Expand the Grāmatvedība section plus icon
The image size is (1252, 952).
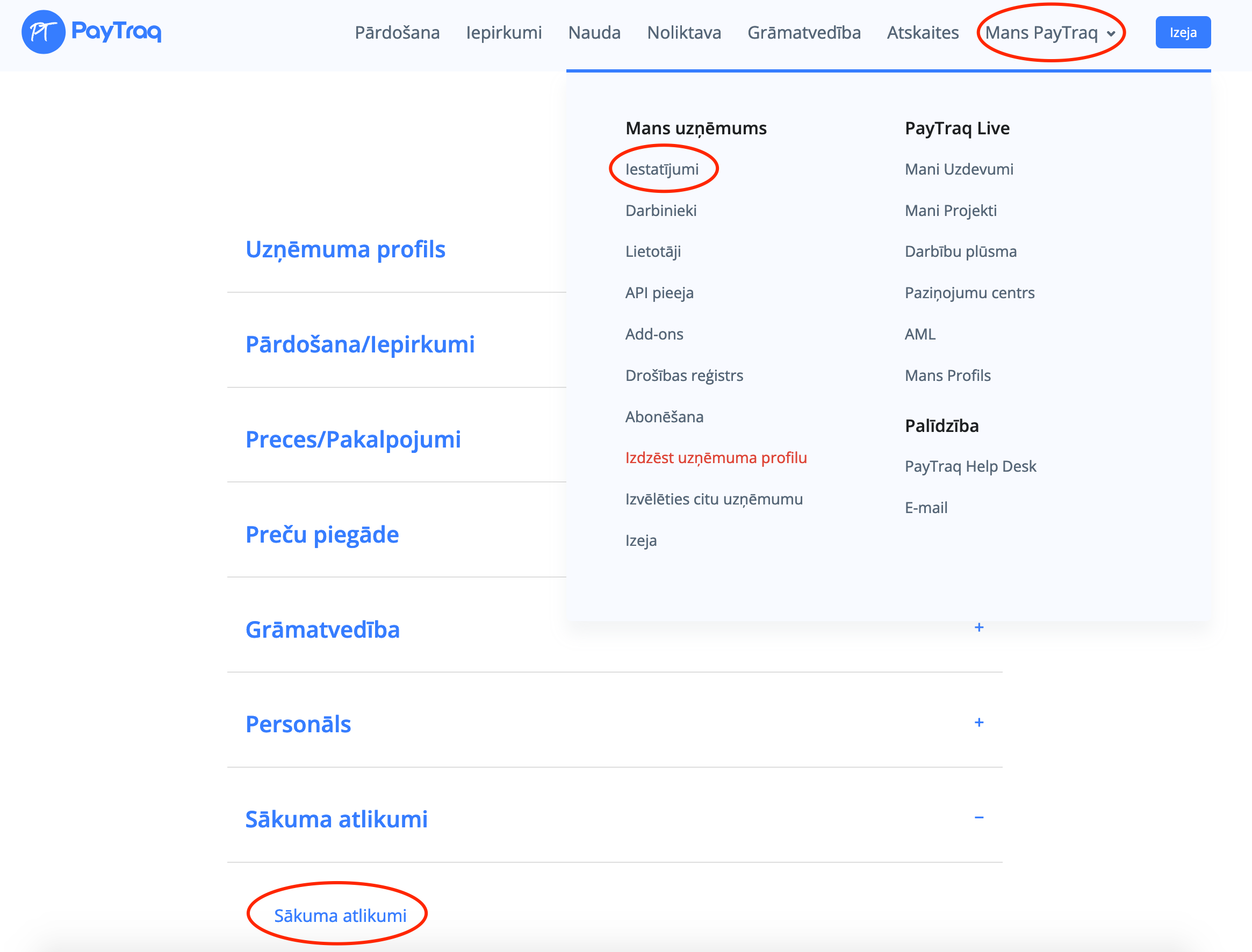[978, 628]
